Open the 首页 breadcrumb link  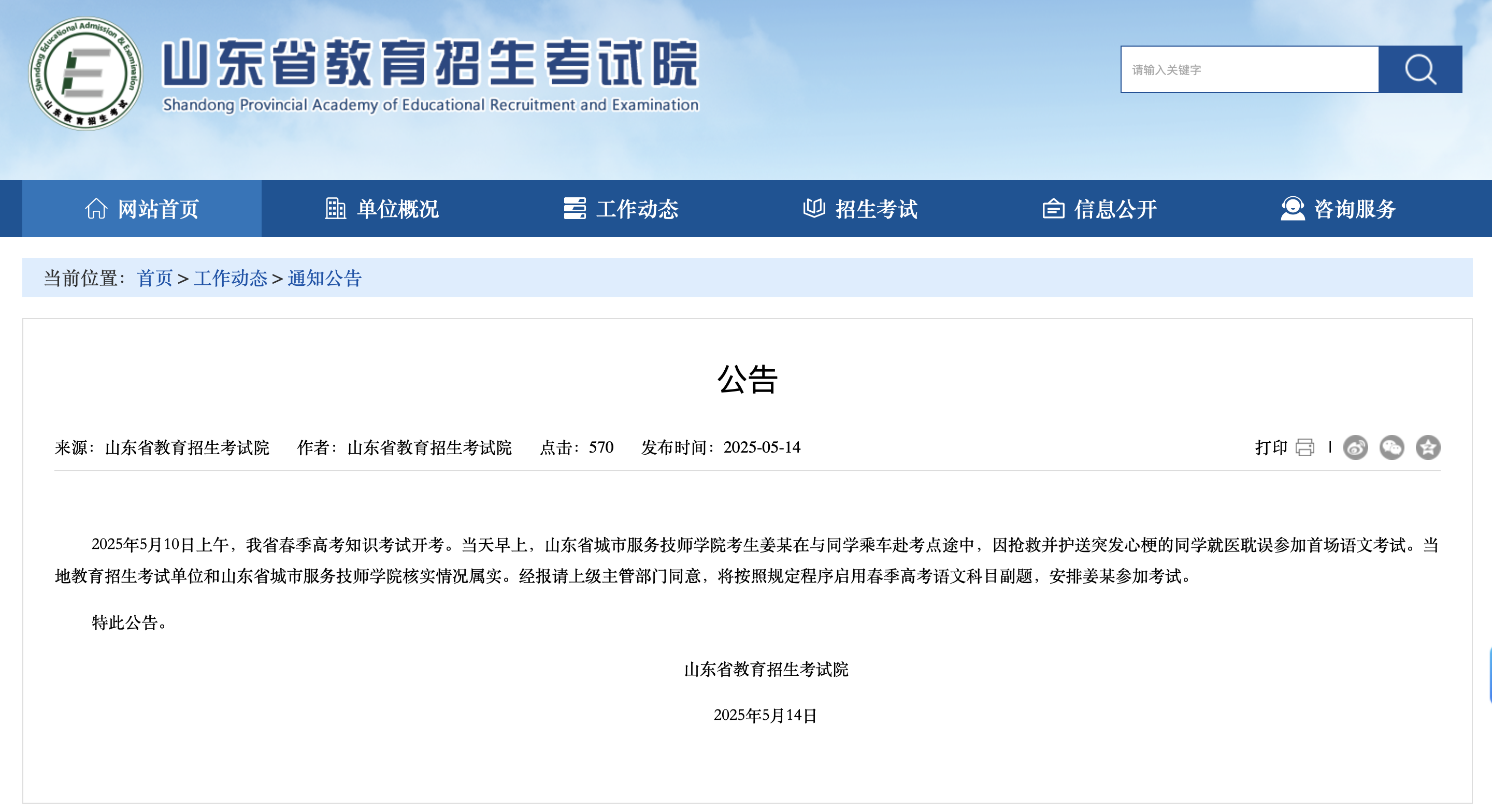(x=154, y=280)
